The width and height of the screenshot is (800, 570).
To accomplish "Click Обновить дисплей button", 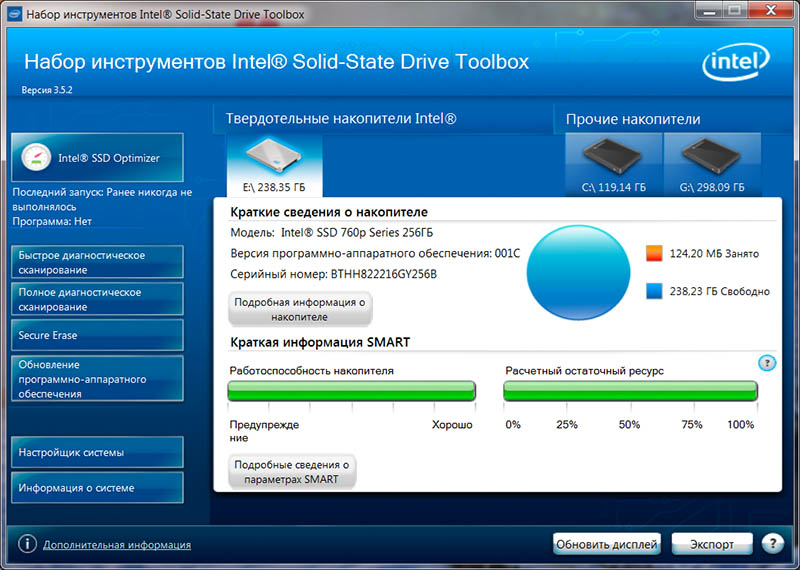I will (x=607, y=544).
